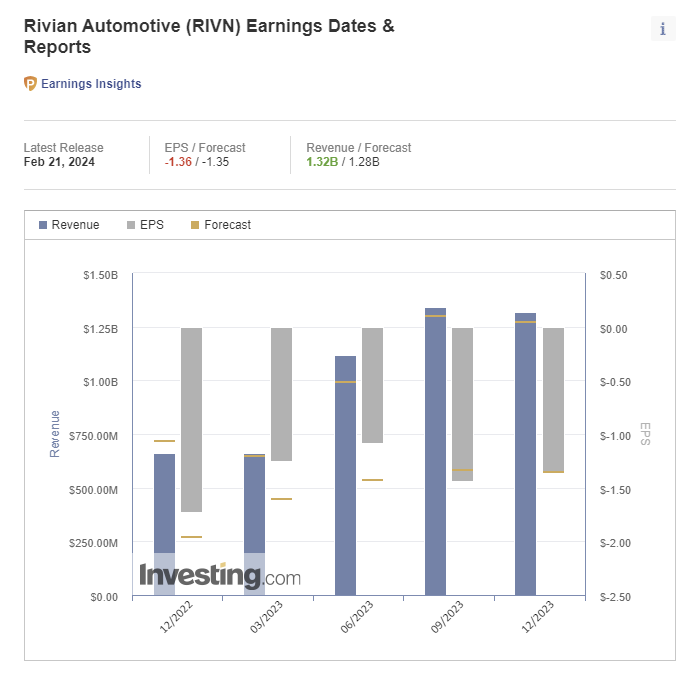Image resolution: width=696 pixels, height=674 pixels.
Task: Click the 03/2023 EPS forecast marker
Action: tap(281, 499)
